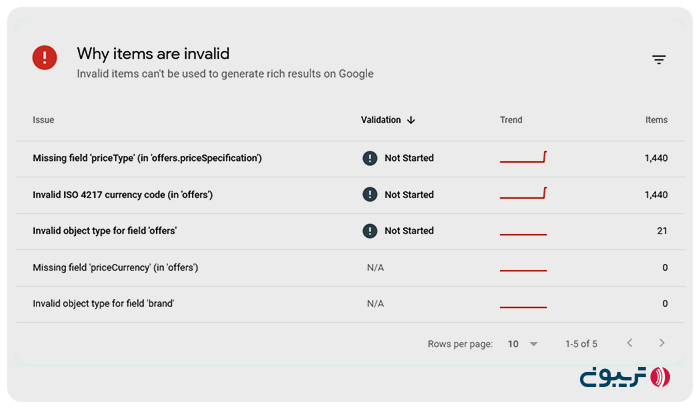Click Not Started icon for ISO 4217 issue
700x408 pixels.
pyautogui.click(x=370, y=195)
